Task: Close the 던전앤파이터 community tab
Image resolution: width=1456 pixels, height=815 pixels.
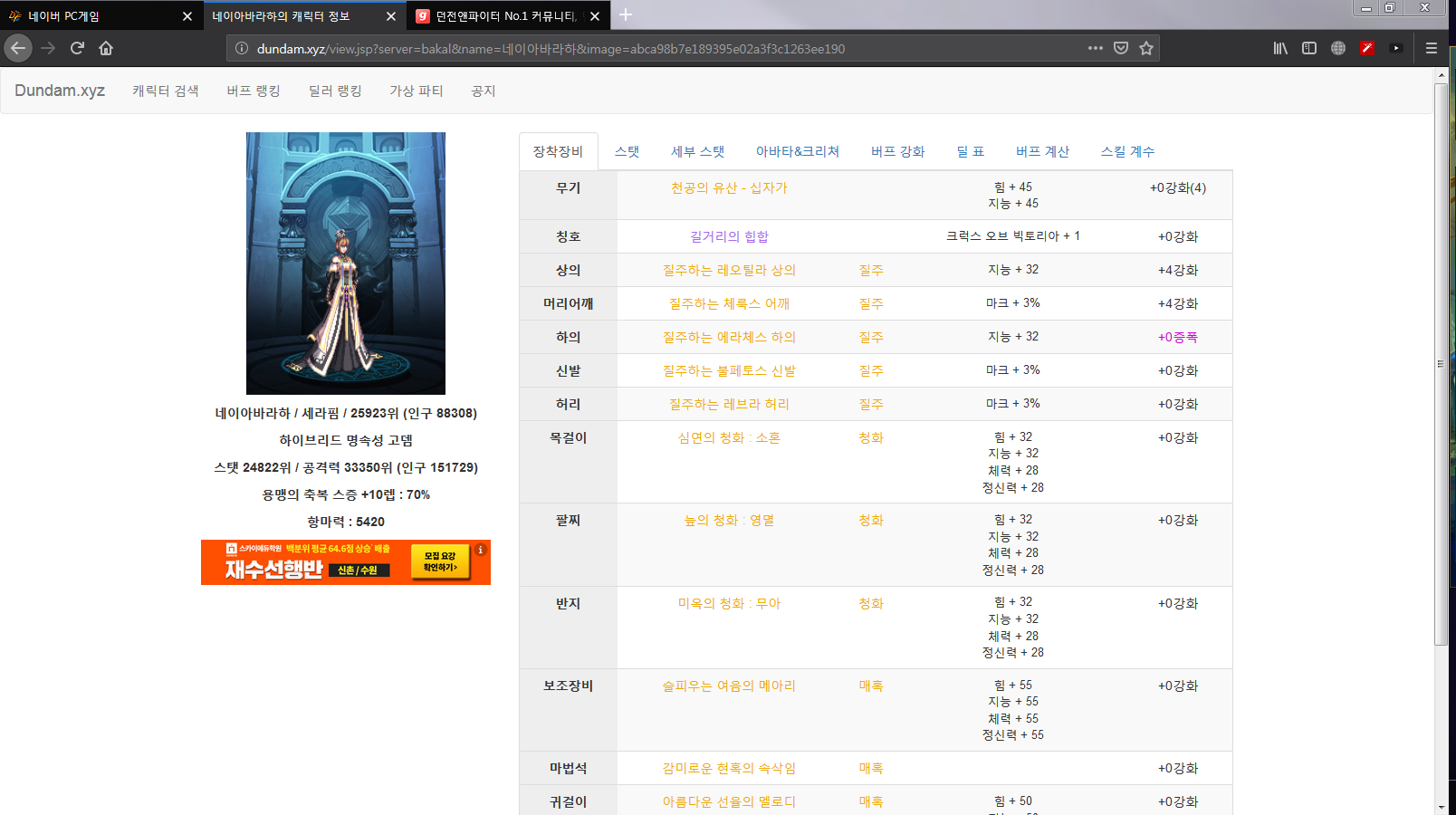Action: click(x=595, y=16)
